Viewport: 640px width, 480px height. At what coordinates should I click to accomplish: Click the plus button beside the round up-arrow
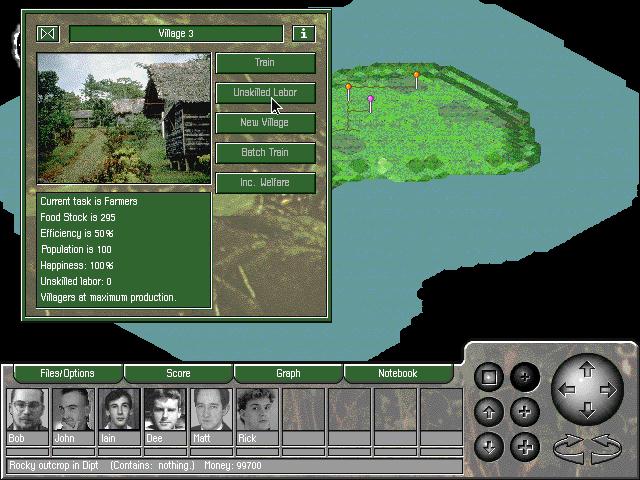(x=525, y=412)
